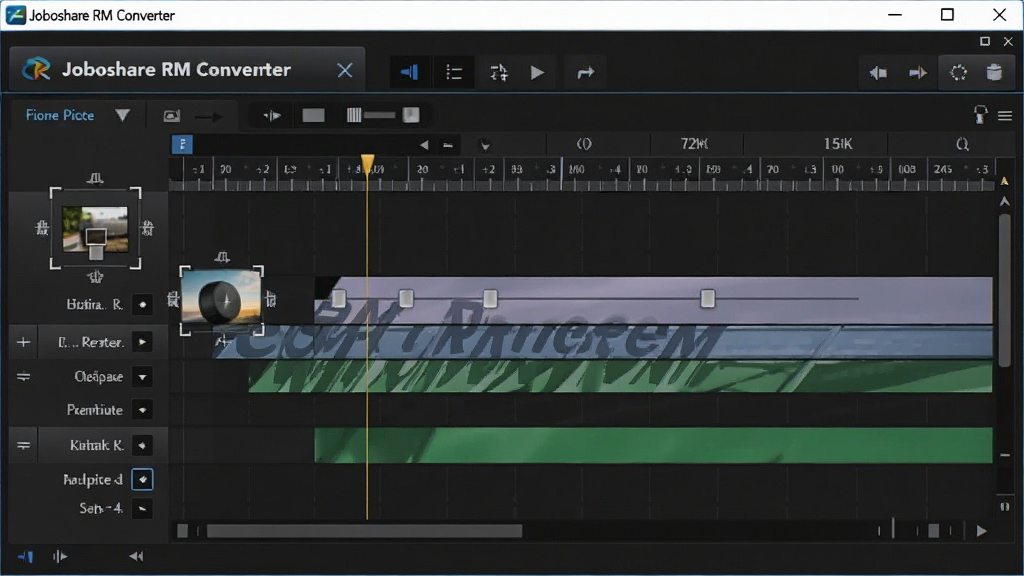Click the trash bin icon
The image size is (1024, 576).
point(994,72)
